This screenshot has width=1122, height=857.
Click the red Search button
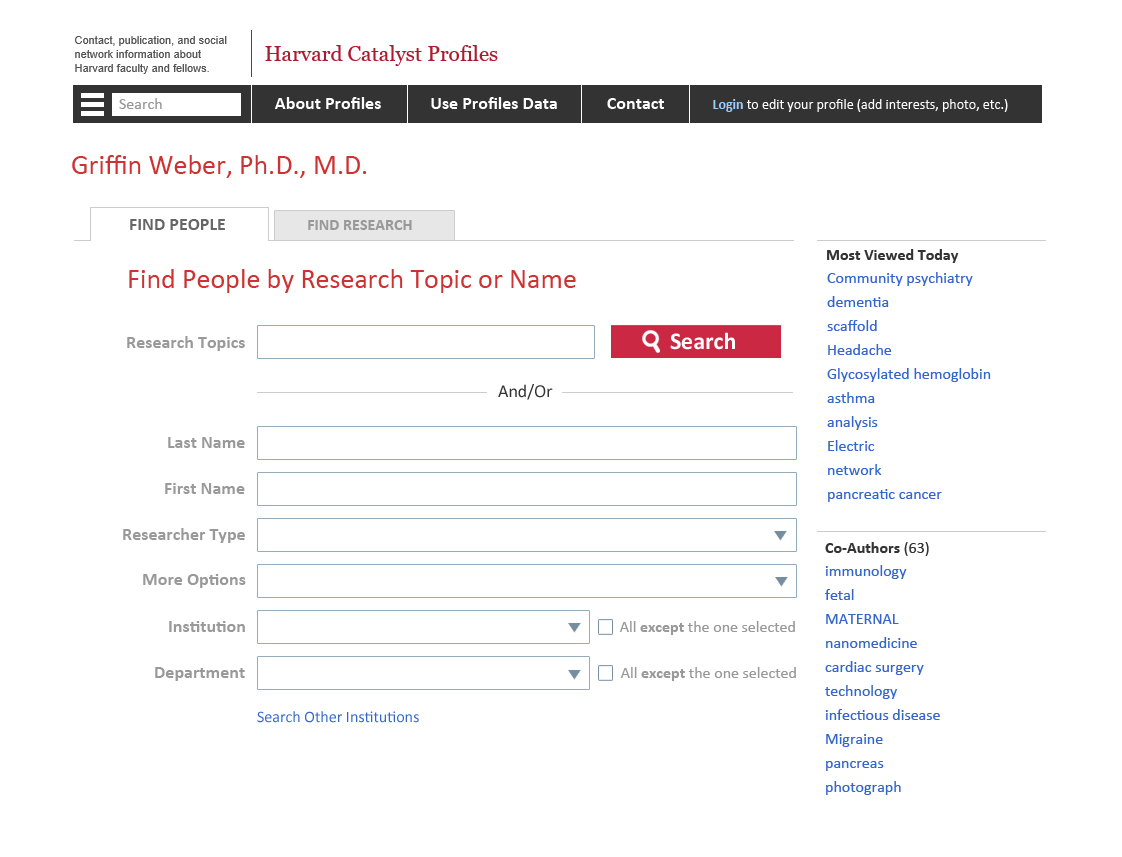pyautogui.click(x=696, y=341)
